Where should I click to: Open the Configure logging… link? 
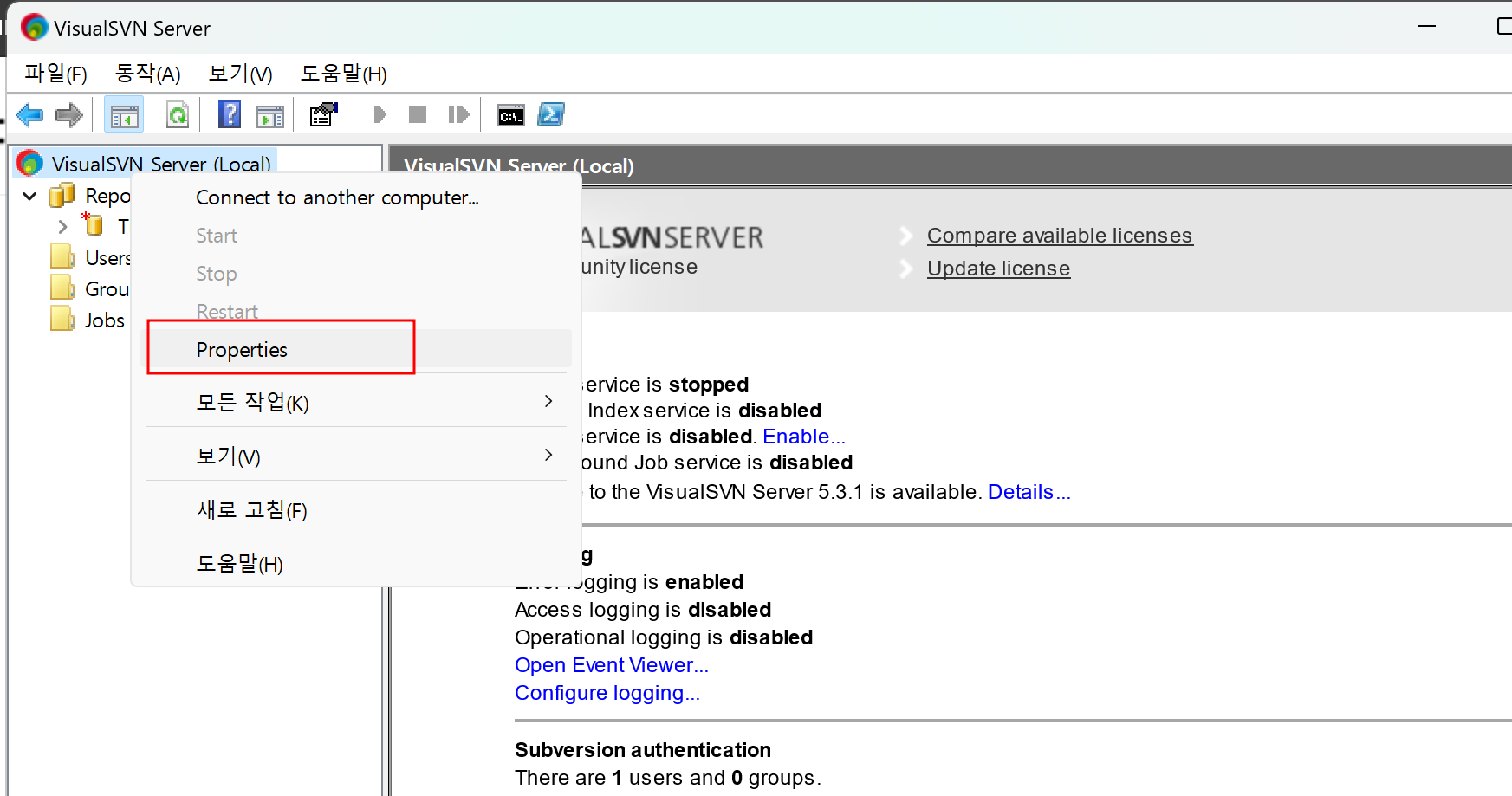[607, 693]
